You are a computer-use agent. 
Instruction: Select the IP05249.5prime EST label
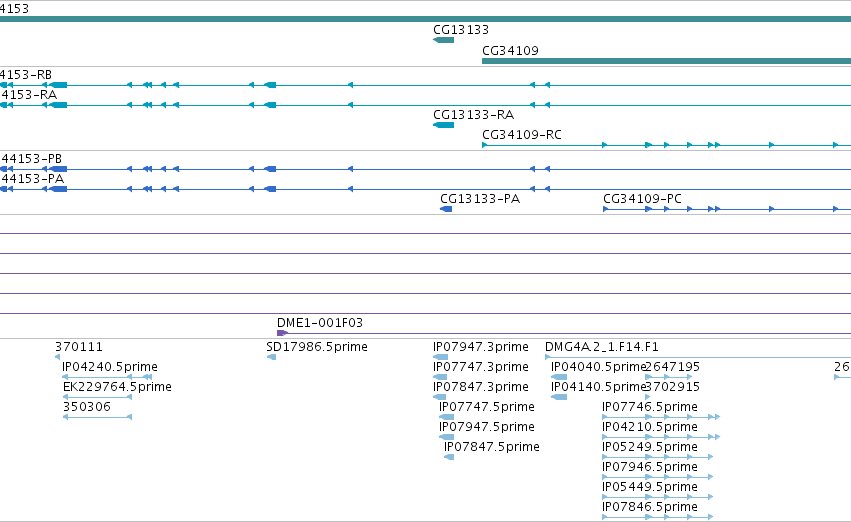coord(650,447)
